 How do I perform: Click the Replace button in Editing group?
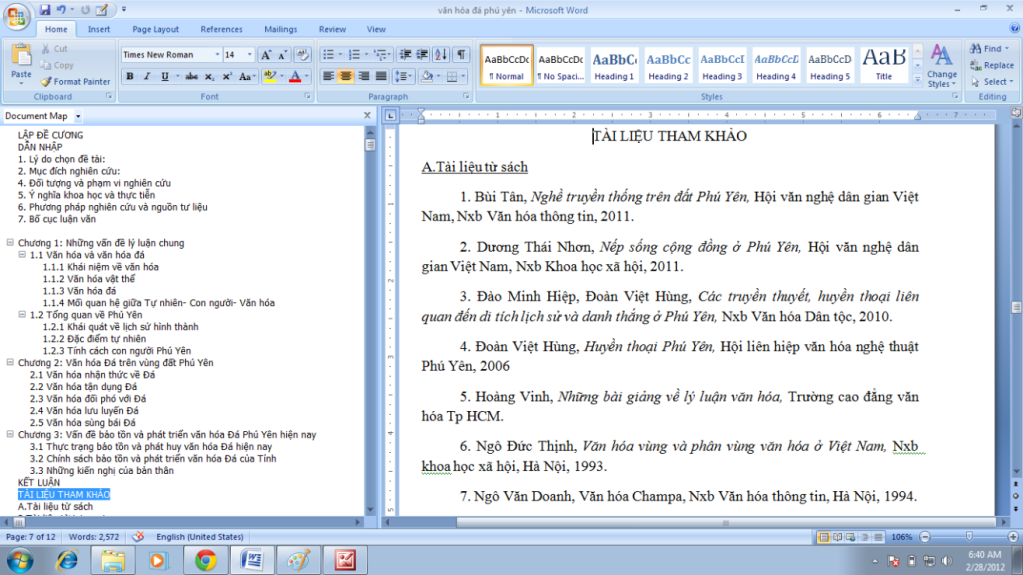pyautogui.click(x=990, y=65)
